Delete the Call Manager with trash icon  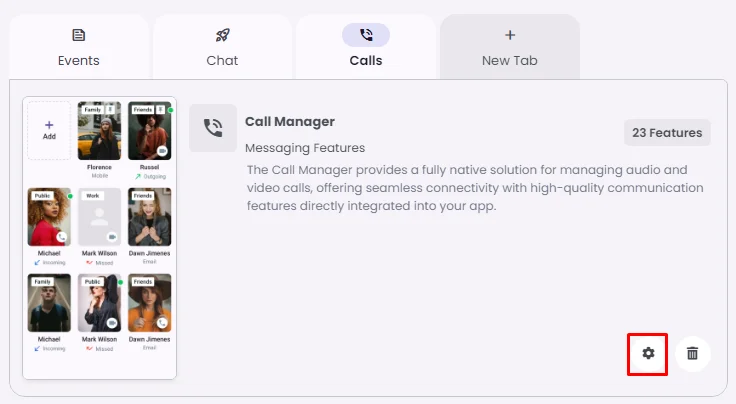pyautogui.click(x=692, y=353)
